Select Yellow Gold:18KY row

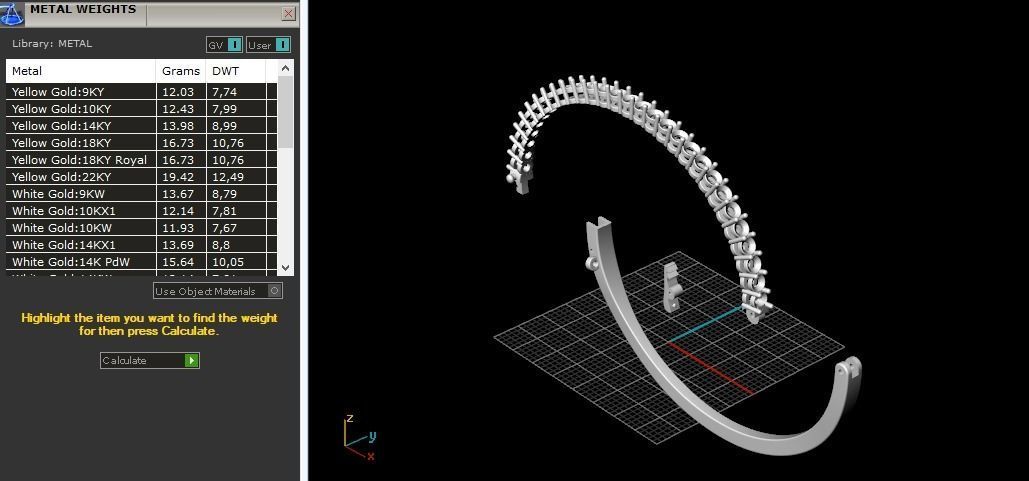coord(142,143)
